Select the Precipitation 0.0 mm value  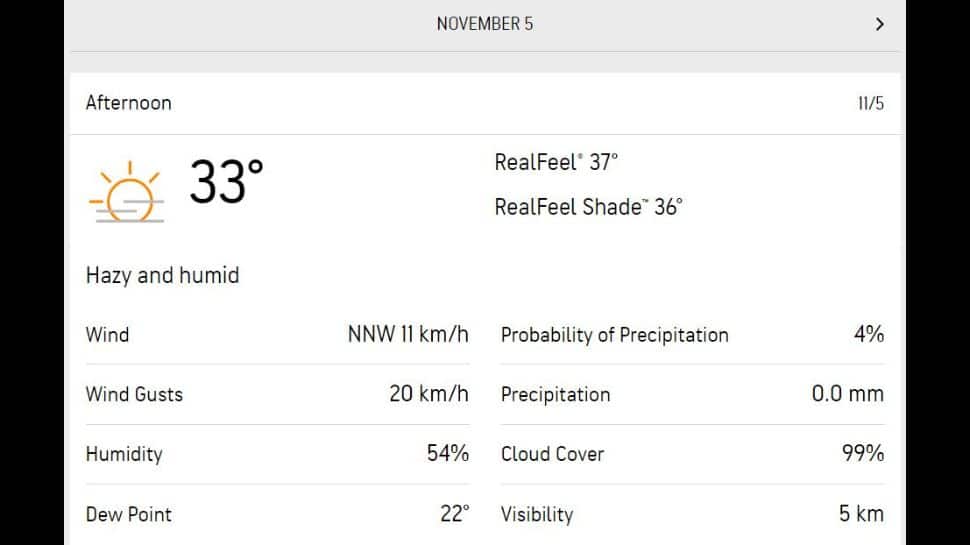[x=848, y=393]
